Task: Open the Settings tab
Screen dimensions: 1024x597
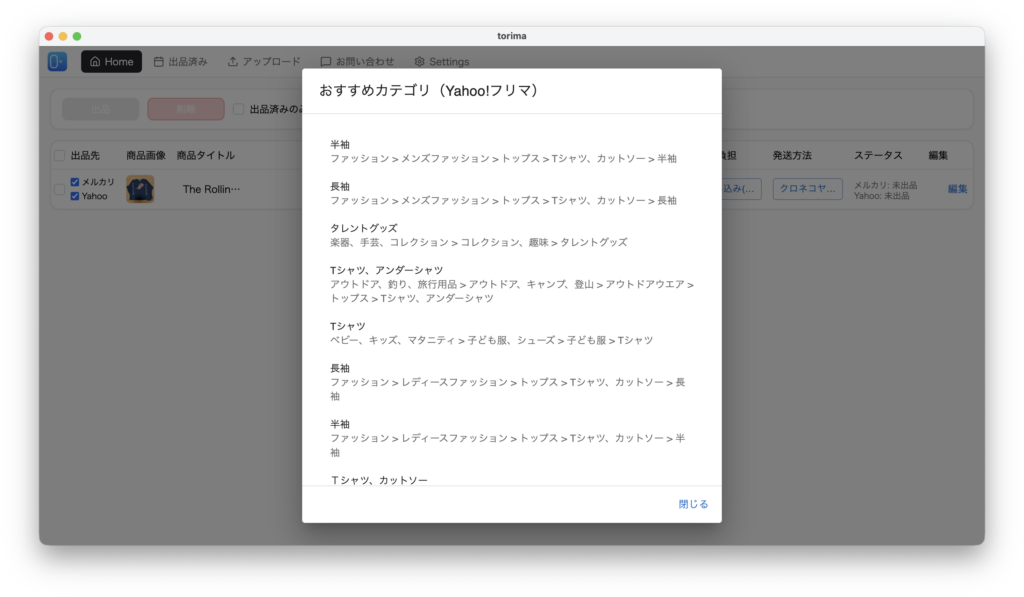Action: click(x=441, y=62)
